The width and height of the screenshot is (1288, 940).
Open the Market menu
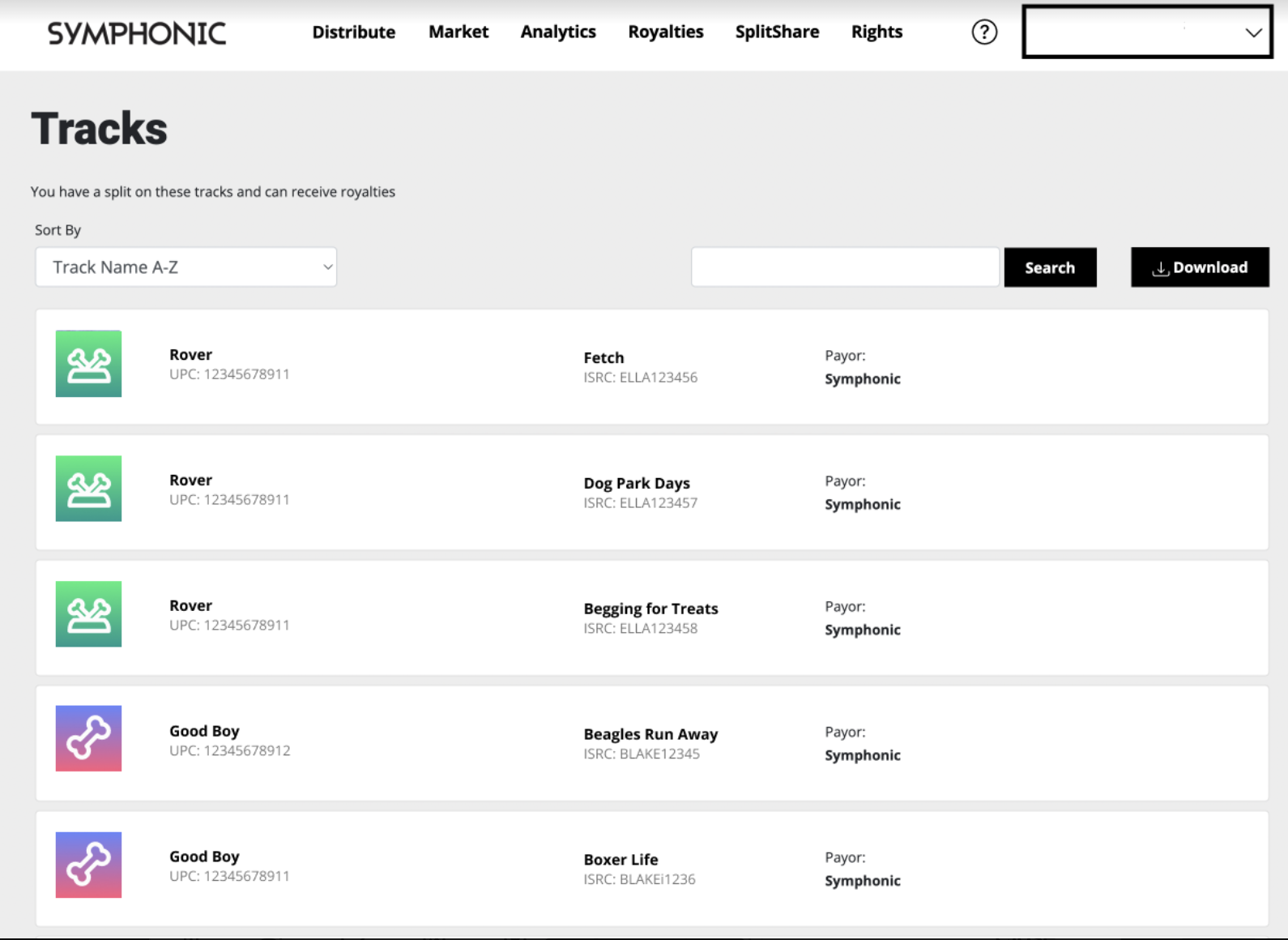[x=458, y=32]
